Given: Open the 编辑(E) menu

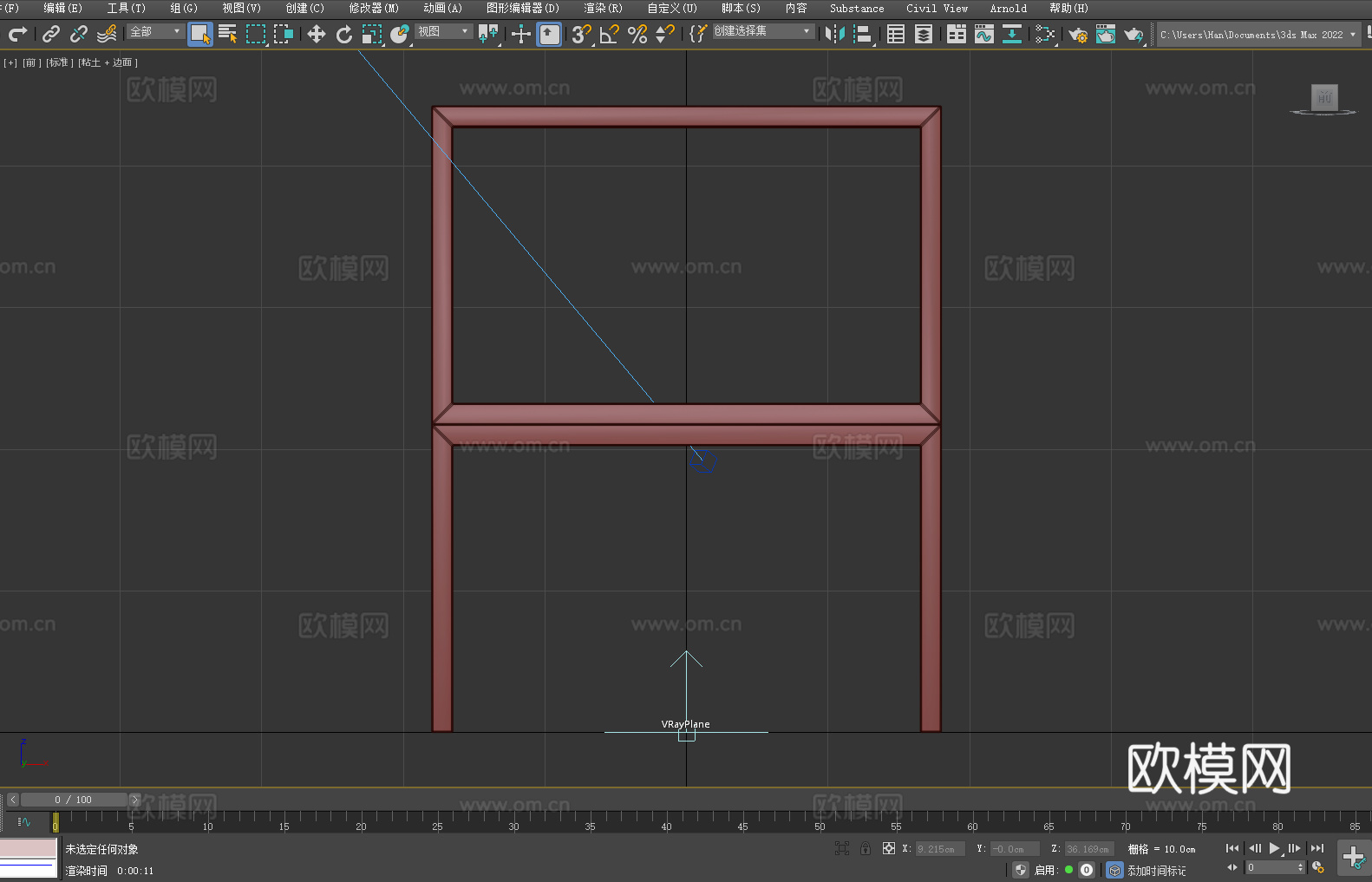Looking at the screenshot, I should pyautogui.click(x=62, y=8).
